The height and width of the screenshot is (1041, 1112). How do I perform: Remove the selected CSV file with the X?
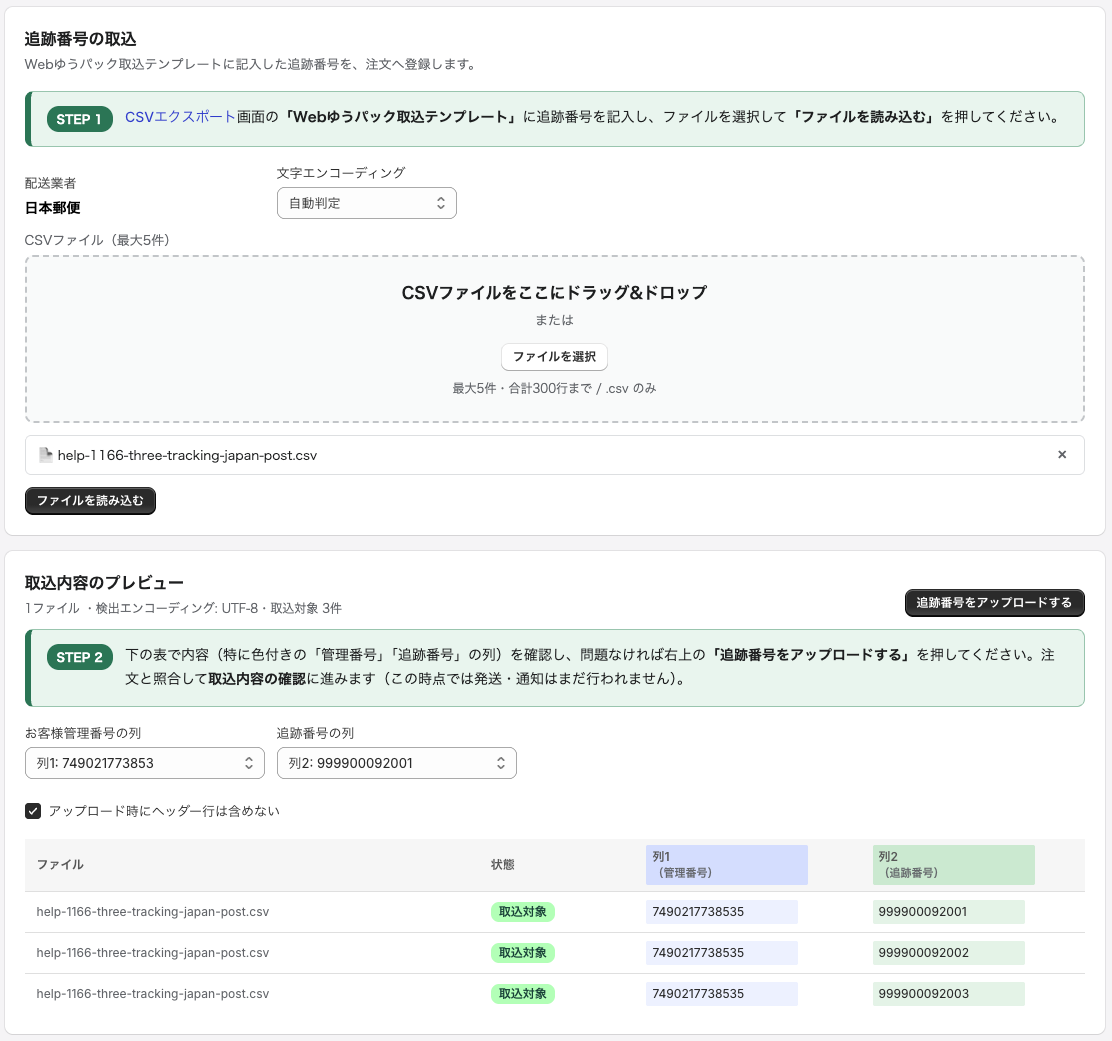[1062, 455]
